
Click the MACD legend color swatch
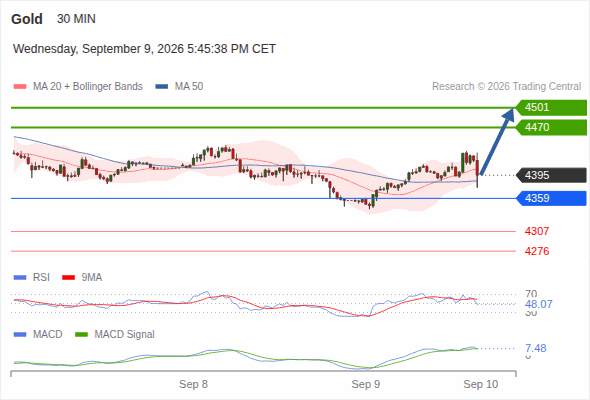tap(20, 335)
